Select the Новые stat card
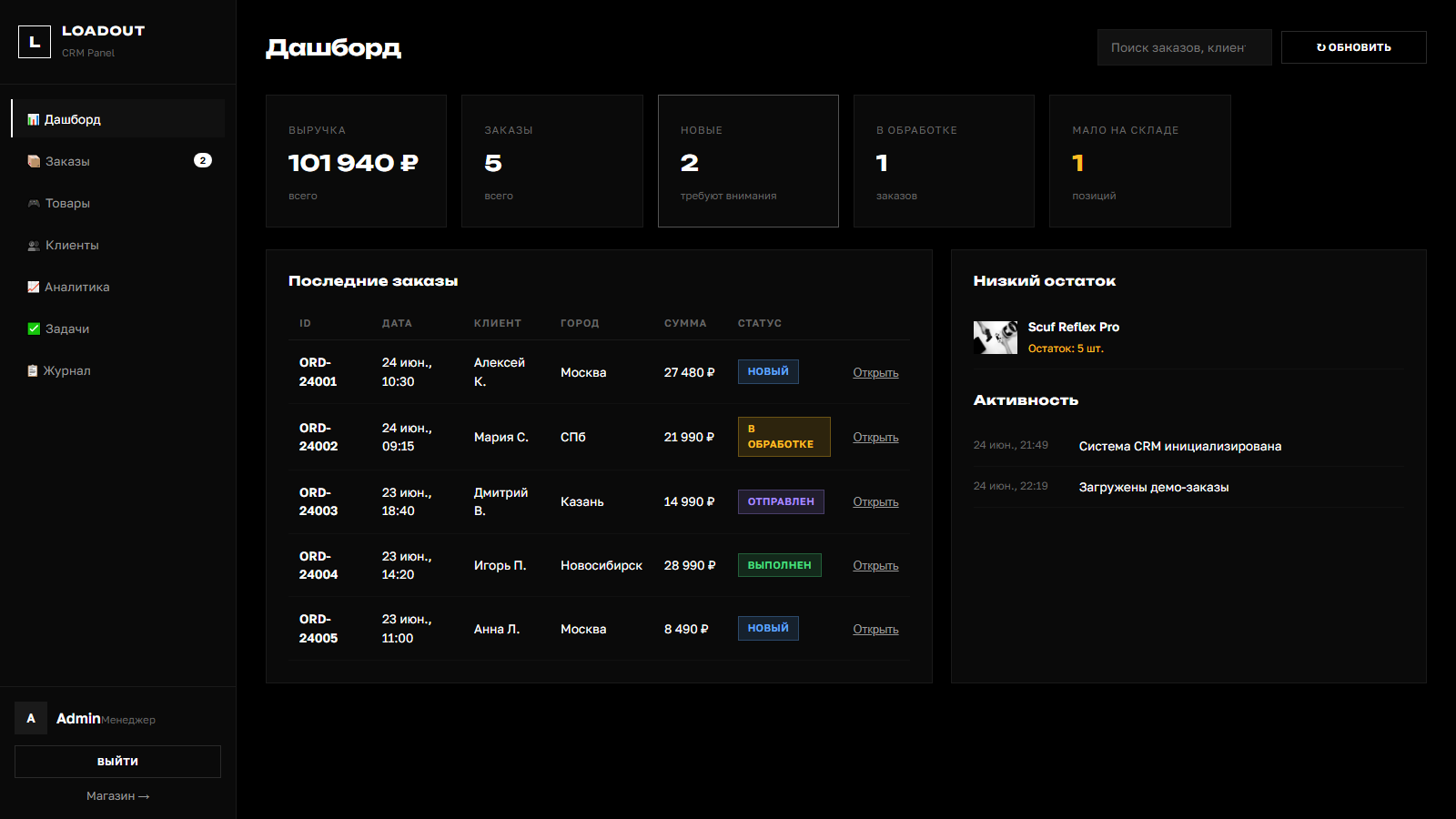This screenshot has width=1456, height=819. (748, 161)
